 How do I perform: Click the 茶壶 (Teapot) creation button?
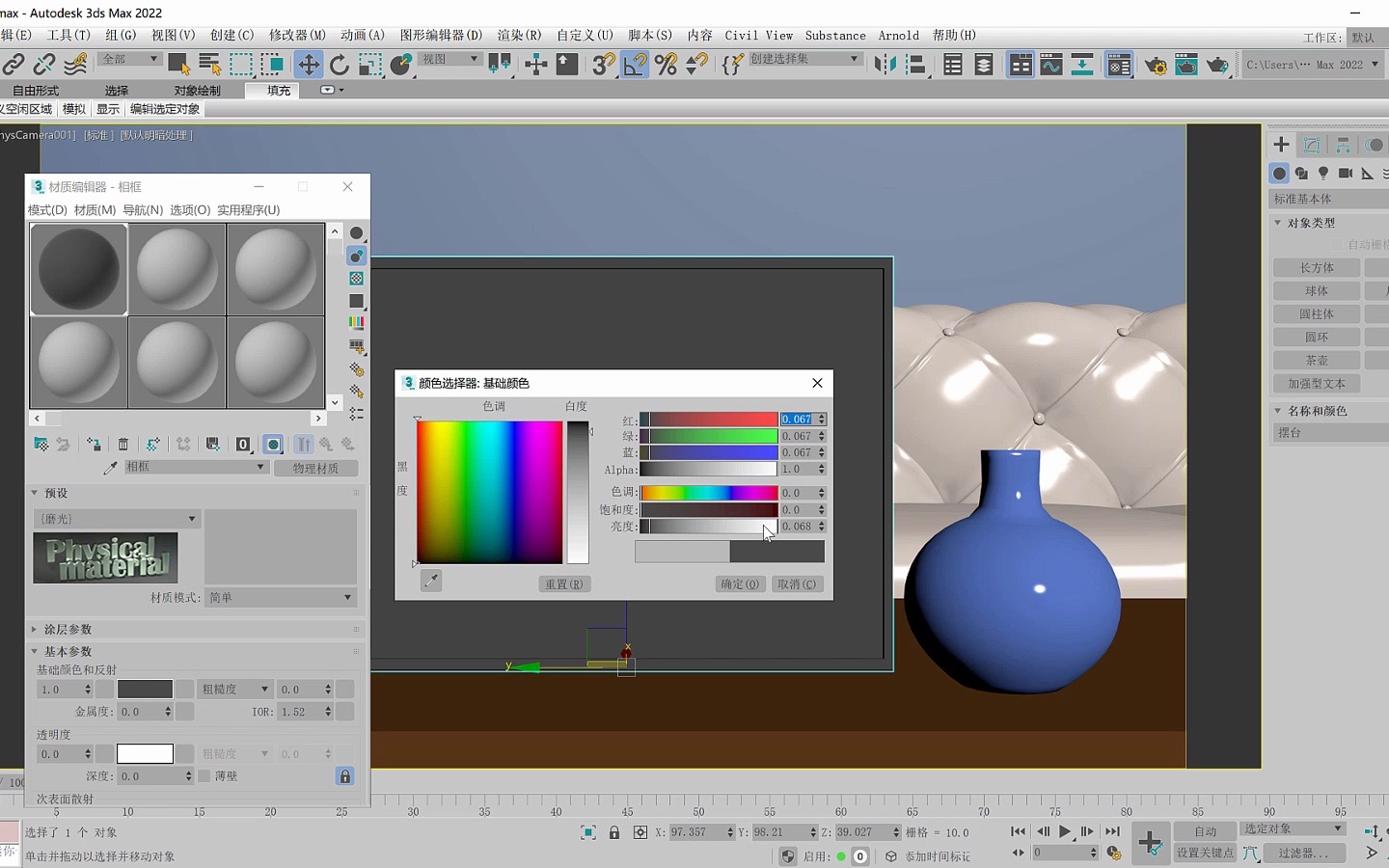pyautogui.click(x=1316, y=360)
